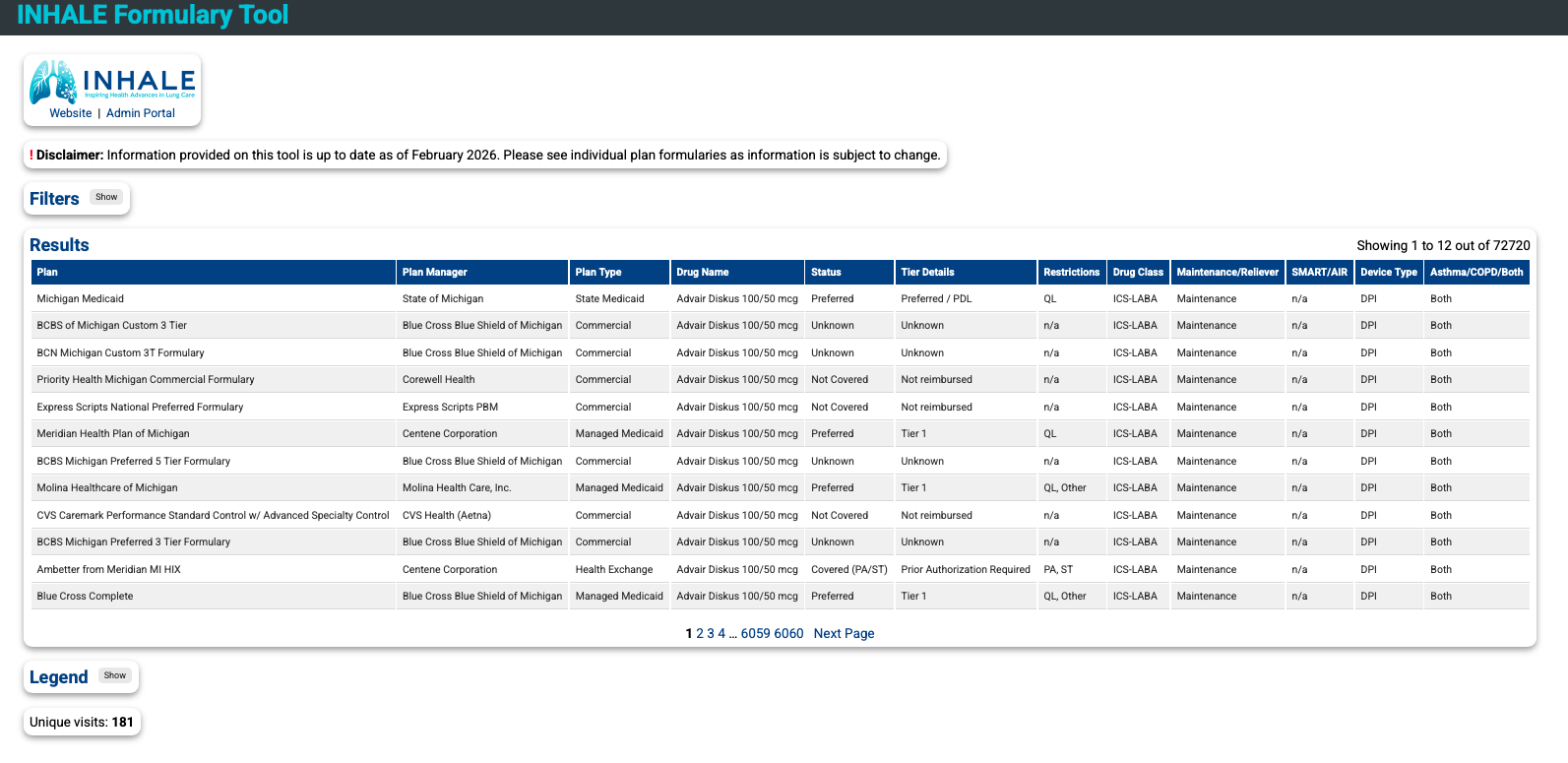Click the Asthma/COPD/Both column header

pos(1476,272)
